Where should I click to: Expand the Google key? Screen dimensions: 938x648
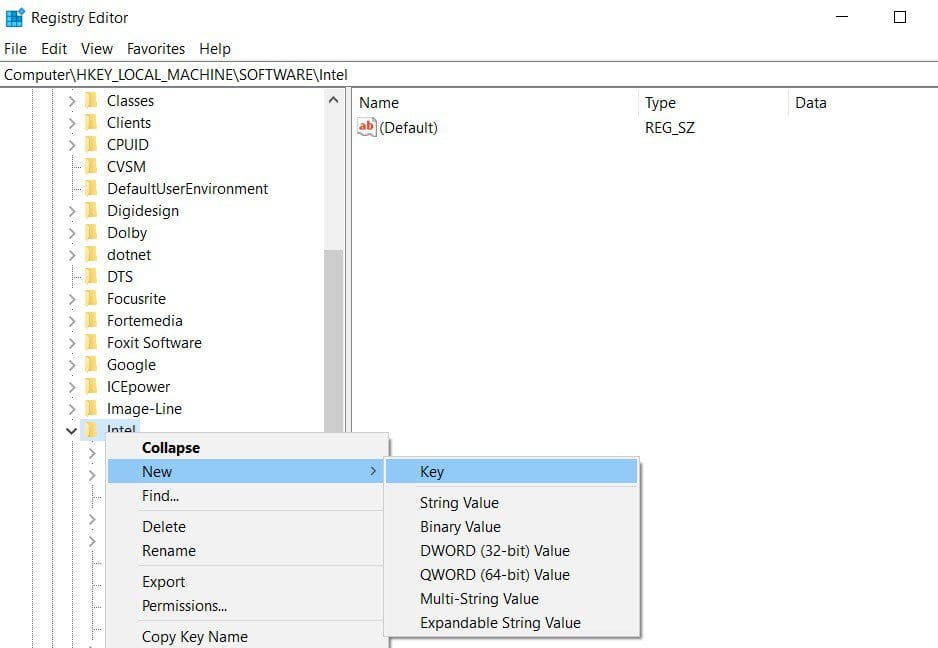tap(72, 365)
